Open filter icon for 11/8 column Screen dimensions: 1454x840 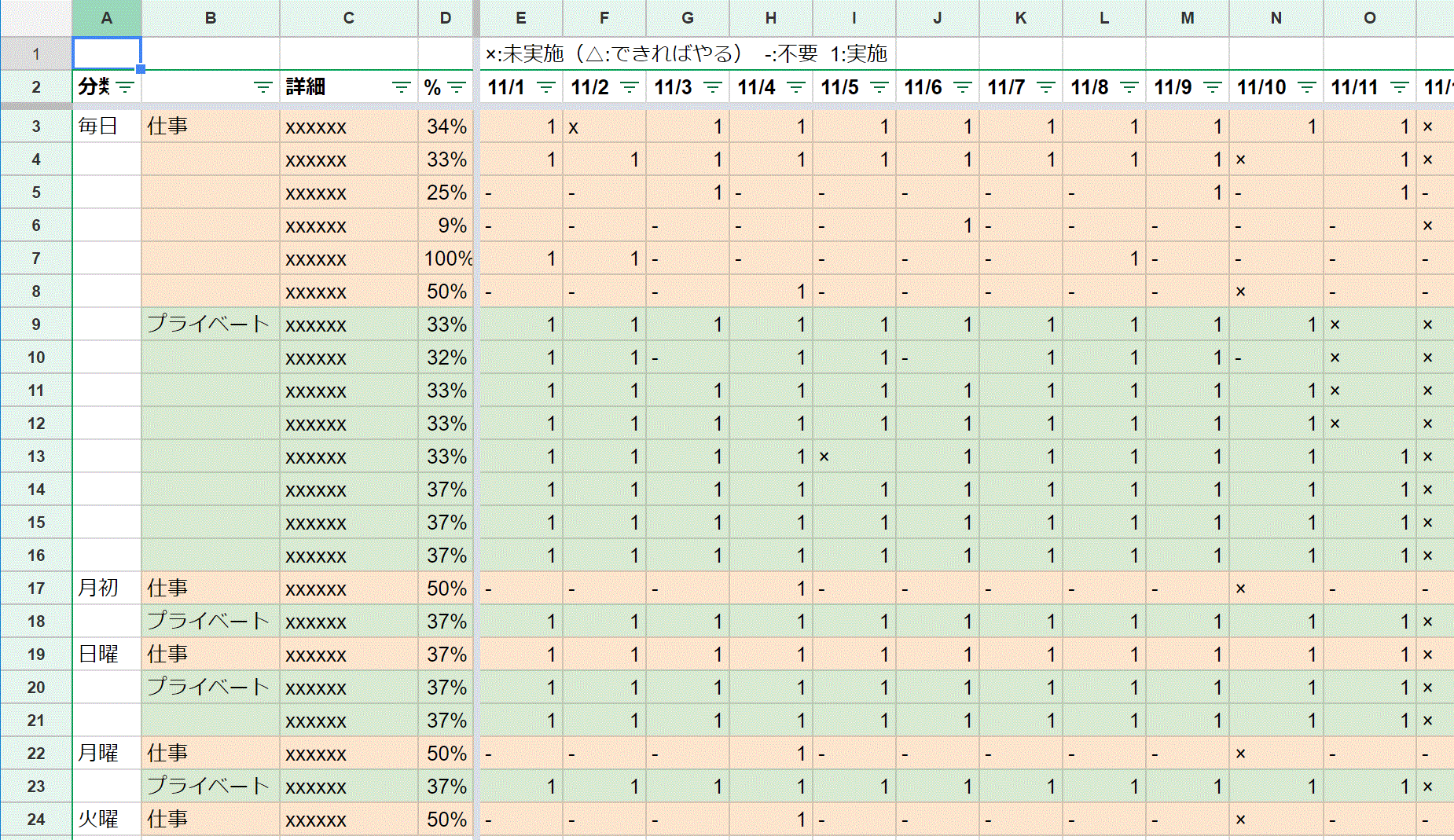point(1129,87)
